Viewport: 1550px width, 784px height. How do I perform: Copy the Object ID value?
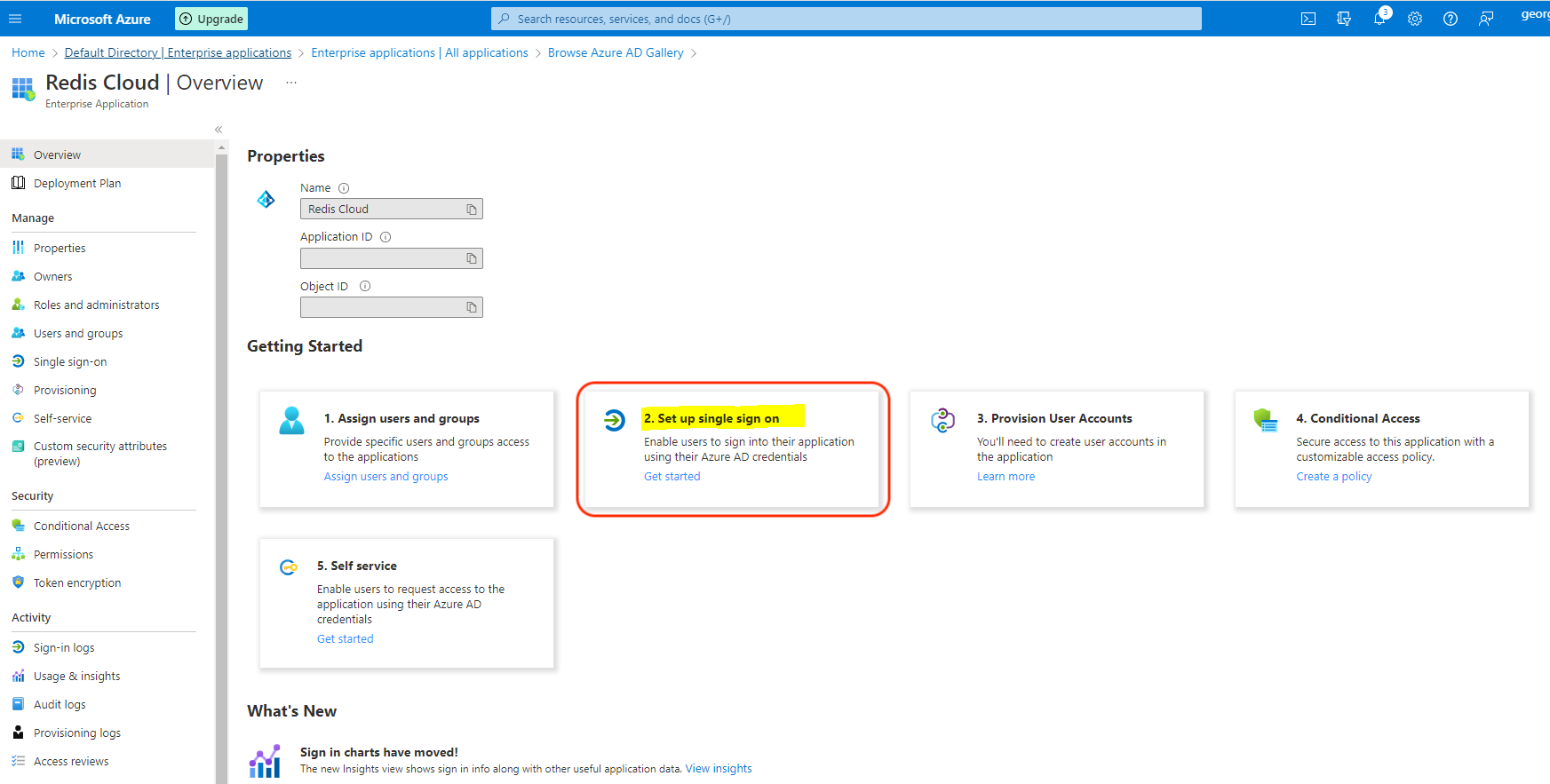[472, 307]
